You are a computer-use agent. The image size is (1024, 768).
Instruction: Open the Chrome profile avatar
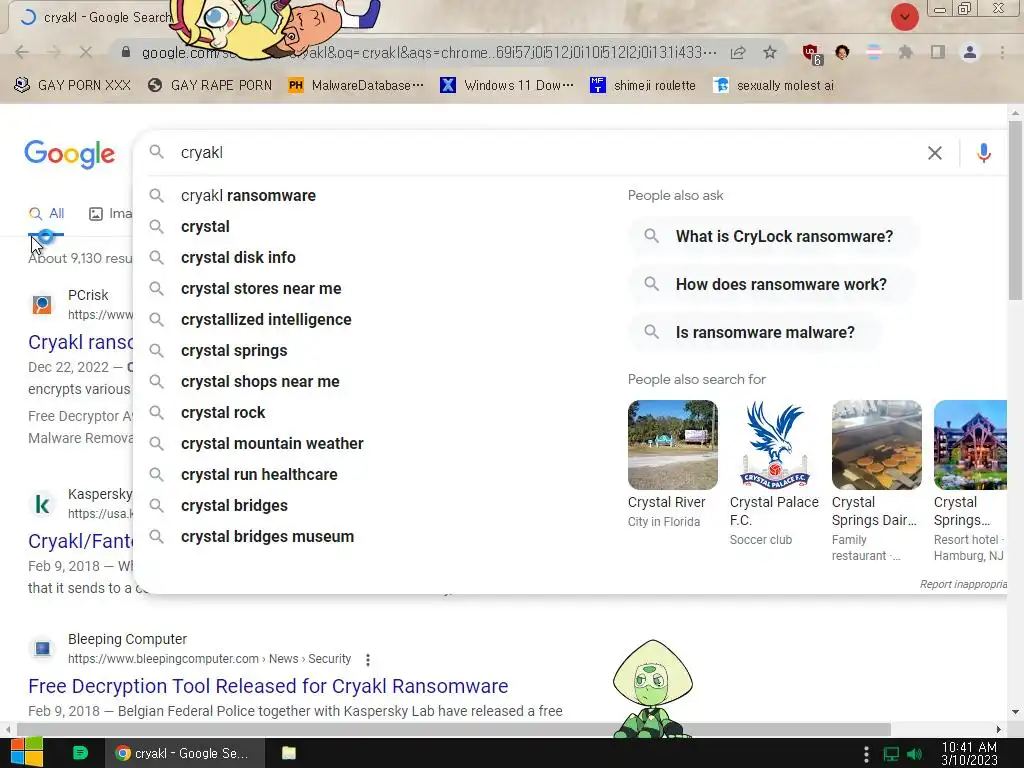pyautogui.click(x=970, y=52)
